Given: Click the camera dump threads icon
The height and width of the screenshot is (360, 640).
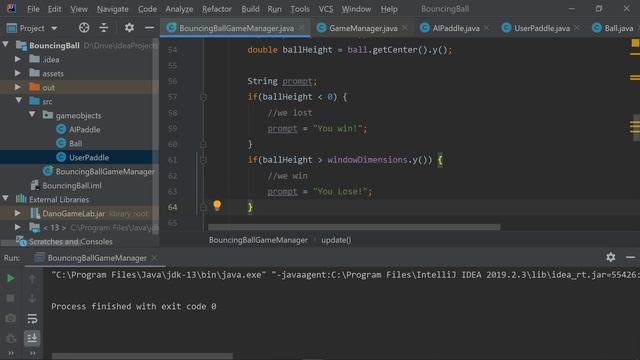Looking at the screenshot, I should coord(11,318).
